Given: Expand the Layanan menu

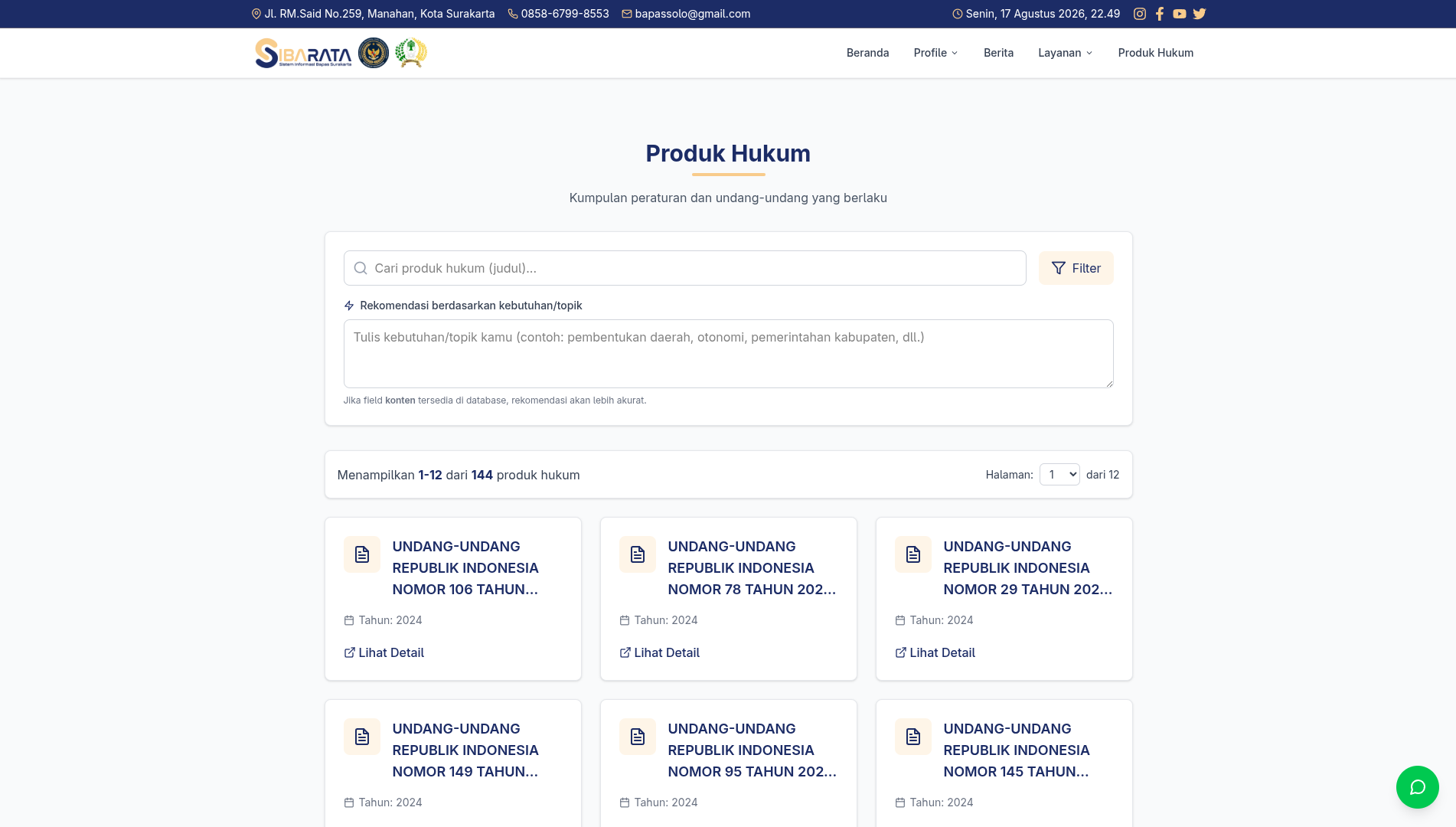Looking at the screenshot, I should (x=1065, y=53).
